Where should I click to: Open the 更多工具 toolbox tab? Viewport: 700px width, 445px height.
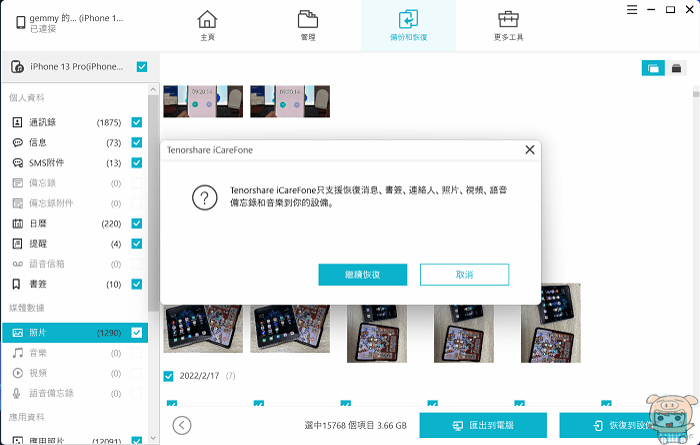pyautogui.click(x=508, y=25)
